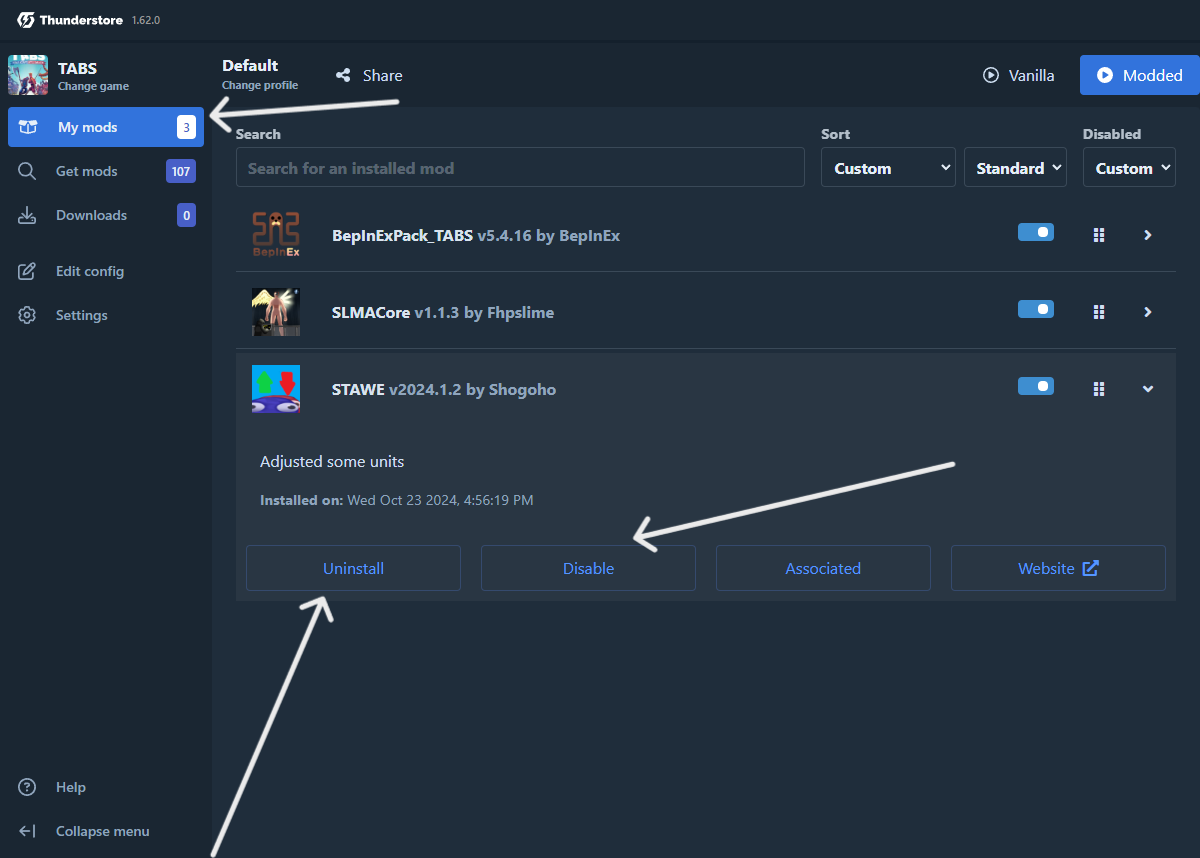
Task: Open Help page
Action: click(106, 787)
